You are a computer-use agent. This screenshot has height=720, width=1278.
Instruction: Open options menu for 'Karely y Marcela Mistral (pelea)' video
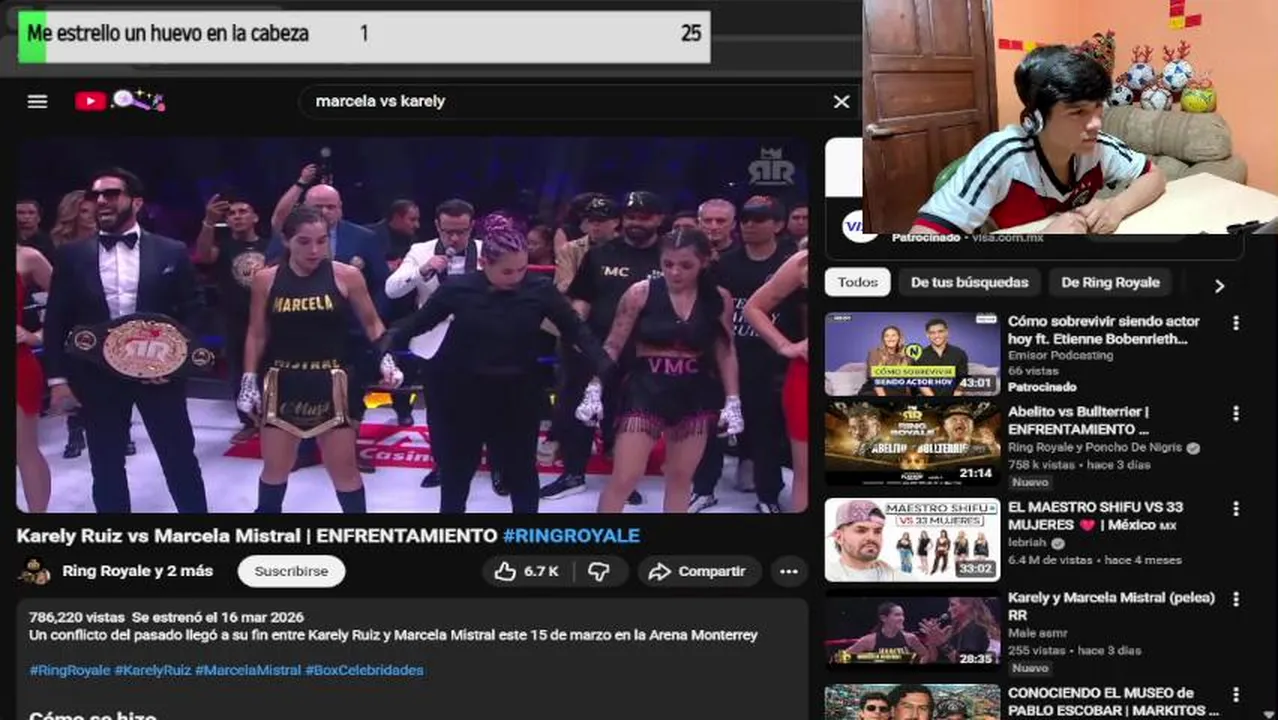(x=1236, y=599)
